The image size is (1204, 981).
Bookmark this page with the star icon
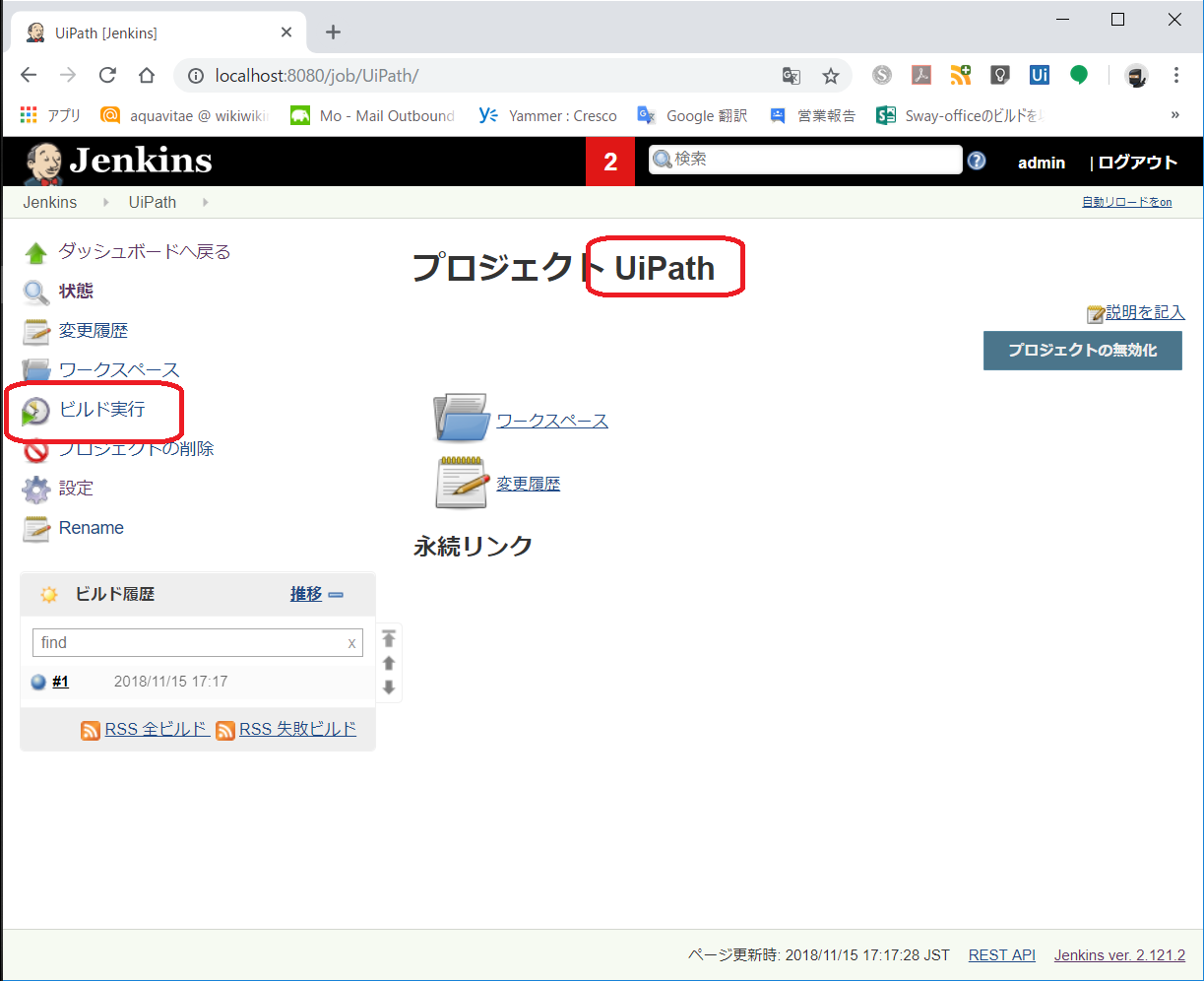[831, 76]
